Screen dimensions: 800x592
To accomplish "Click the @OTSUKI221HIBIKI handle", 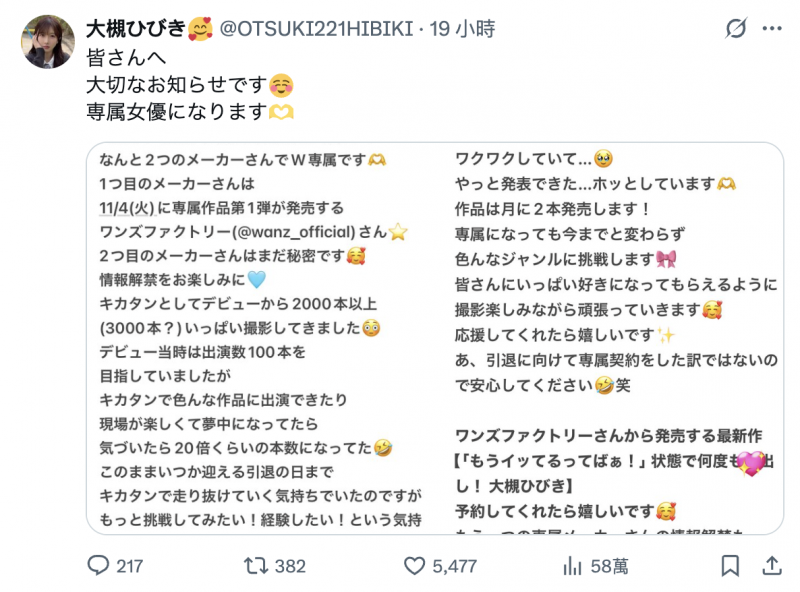I will (316, 27).
